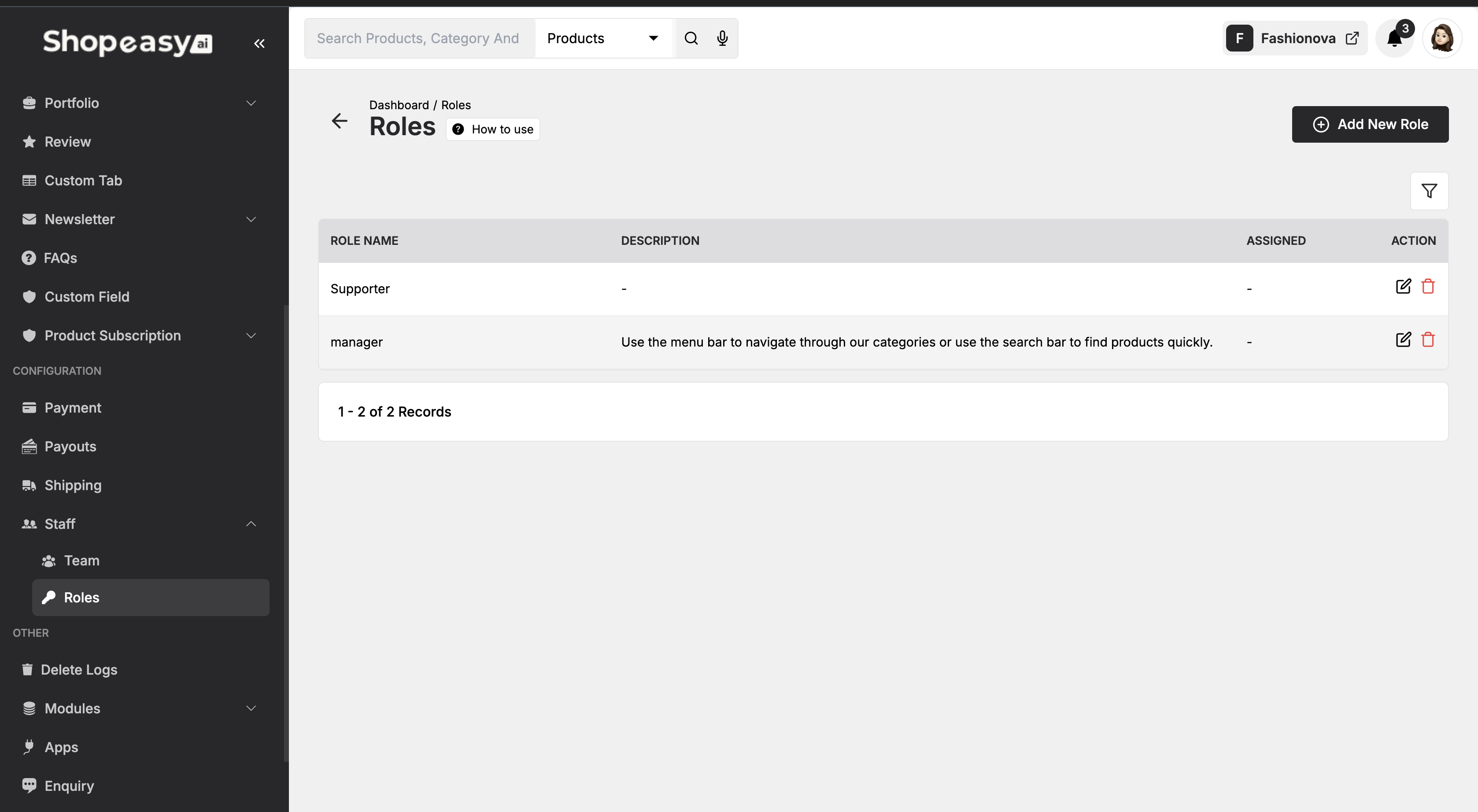The height and width of the screenshot is (812, 1478).
Task: Open the notifications bell
Action: tap(1395, 38)
